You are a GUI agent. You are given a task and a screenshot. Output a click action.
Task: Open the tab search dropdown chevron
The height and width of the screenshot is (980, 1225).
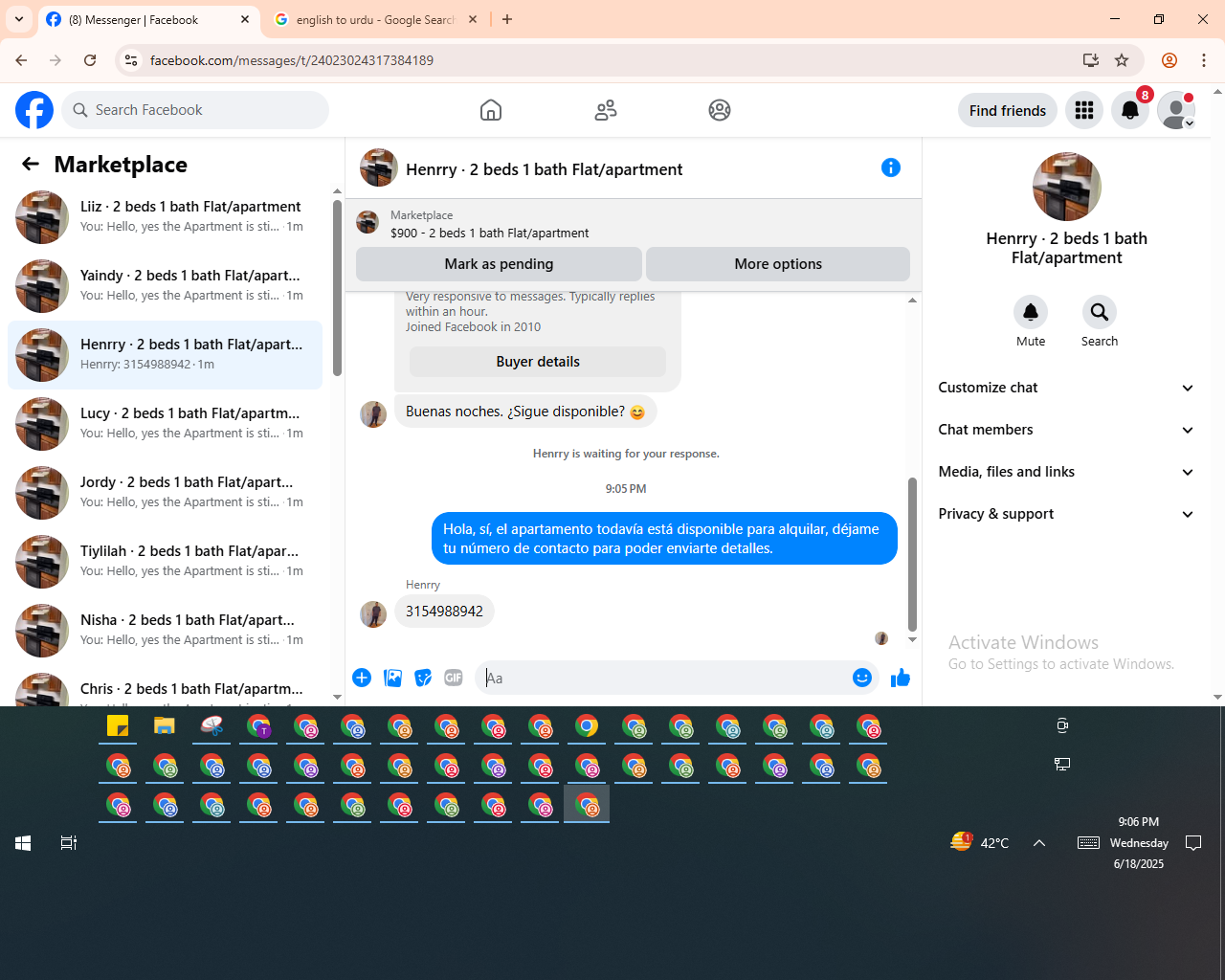coord(19,19)
